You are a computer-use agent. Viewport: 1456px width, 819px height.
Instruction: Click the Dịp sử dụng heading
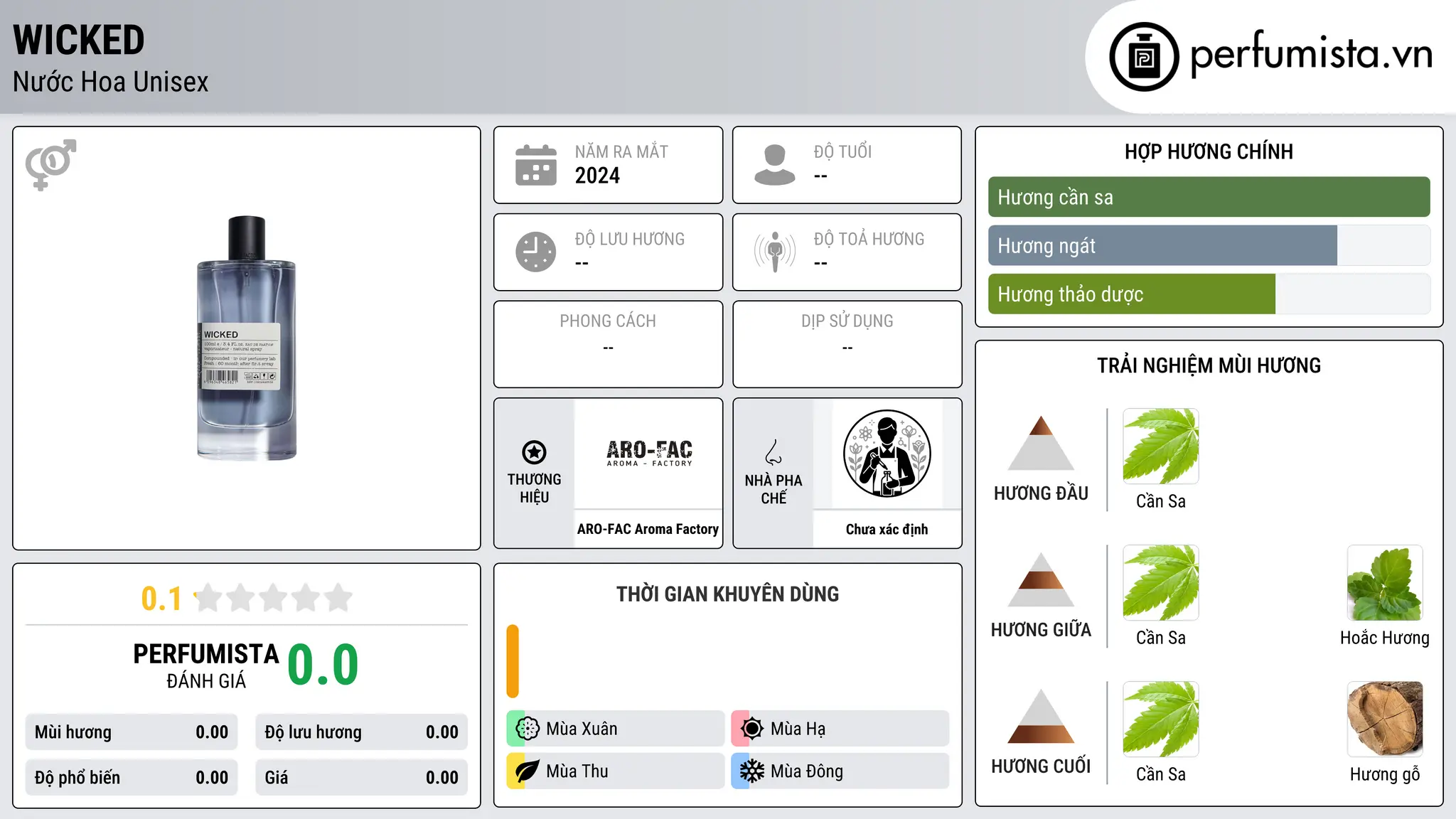pyautogui.click(x=847, y=321)
